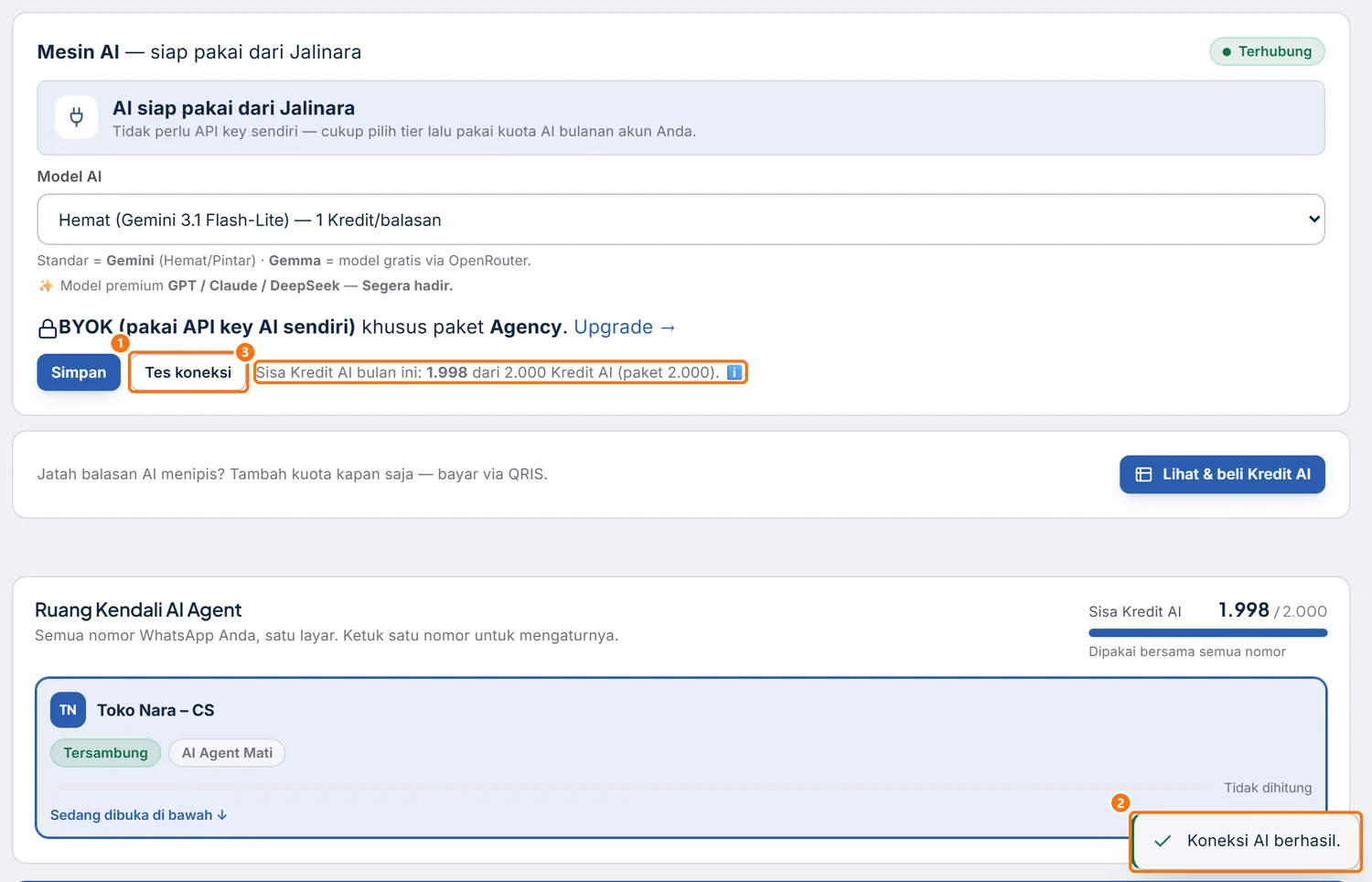The image size is (1372, 882).
Task: Open Lihat & beli Kredit AI
Action: pyautogui.click(x=1222, y=474)
